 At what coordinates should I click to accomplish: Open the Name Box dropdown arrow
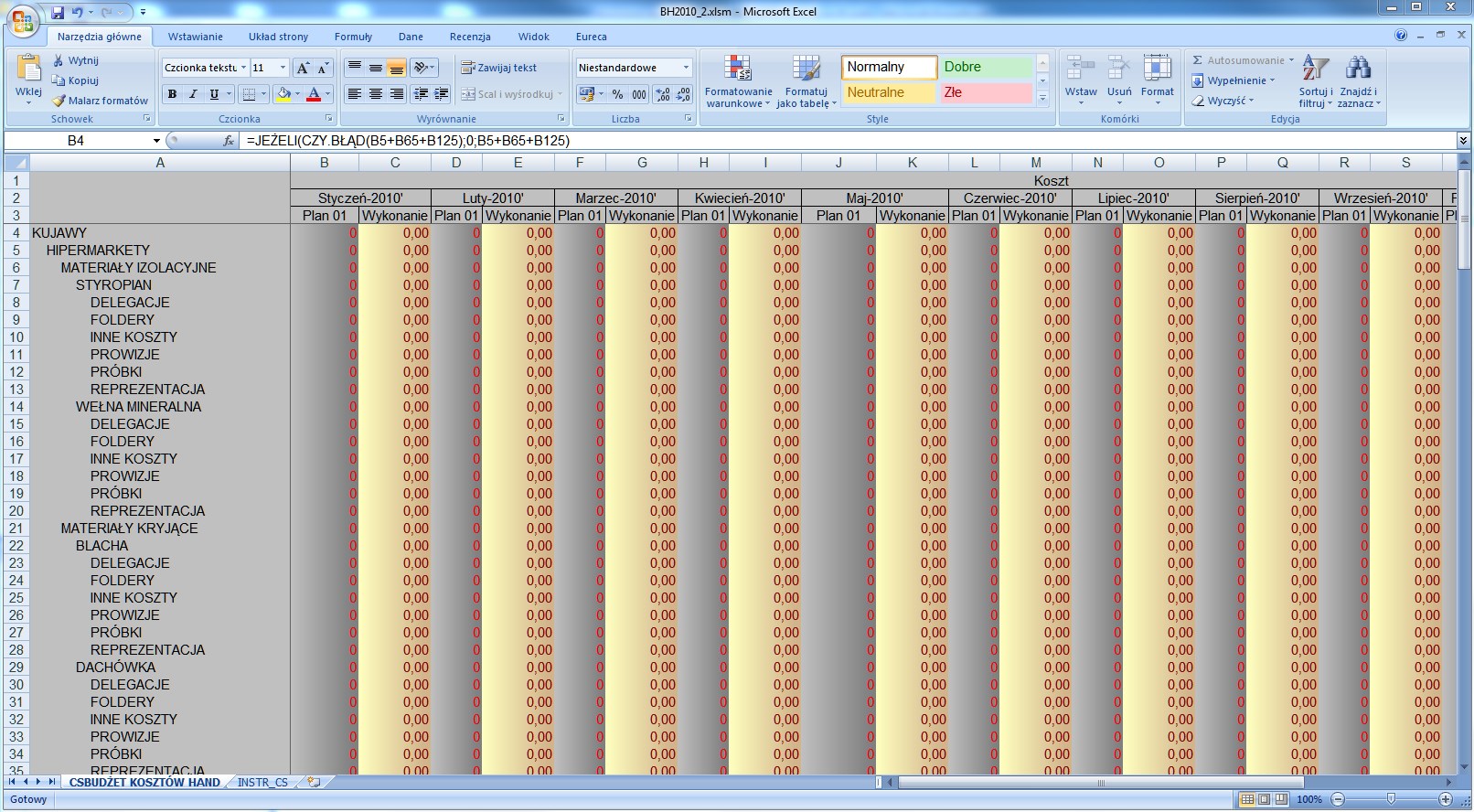156,141
